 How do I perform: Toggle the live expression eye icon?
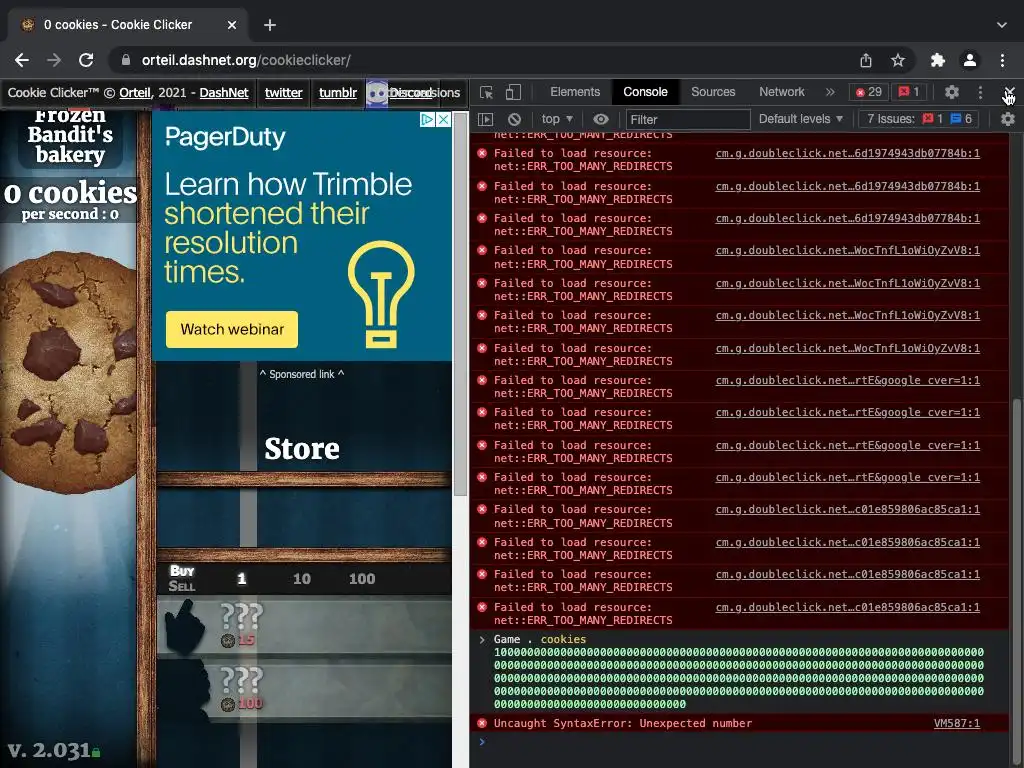(x=601, y=120)
